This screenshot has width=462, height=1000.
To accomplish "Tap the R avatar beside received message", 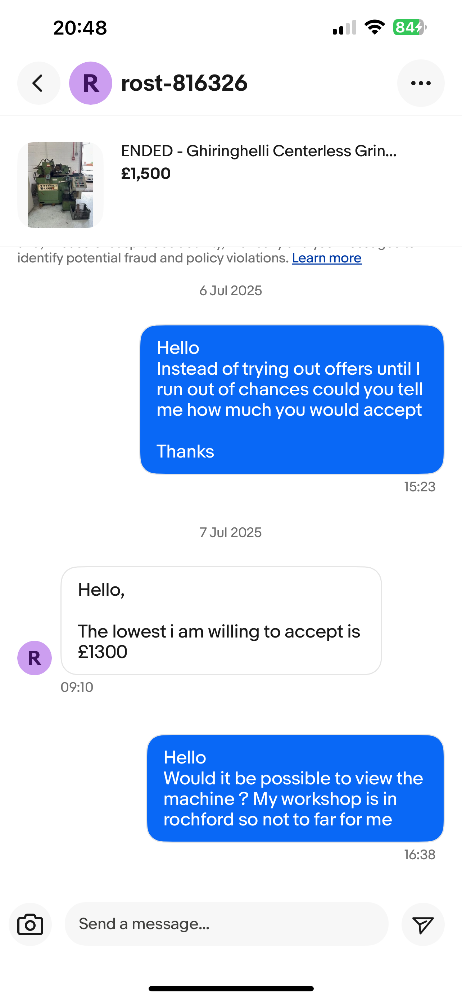I will (x=34, y=658).
